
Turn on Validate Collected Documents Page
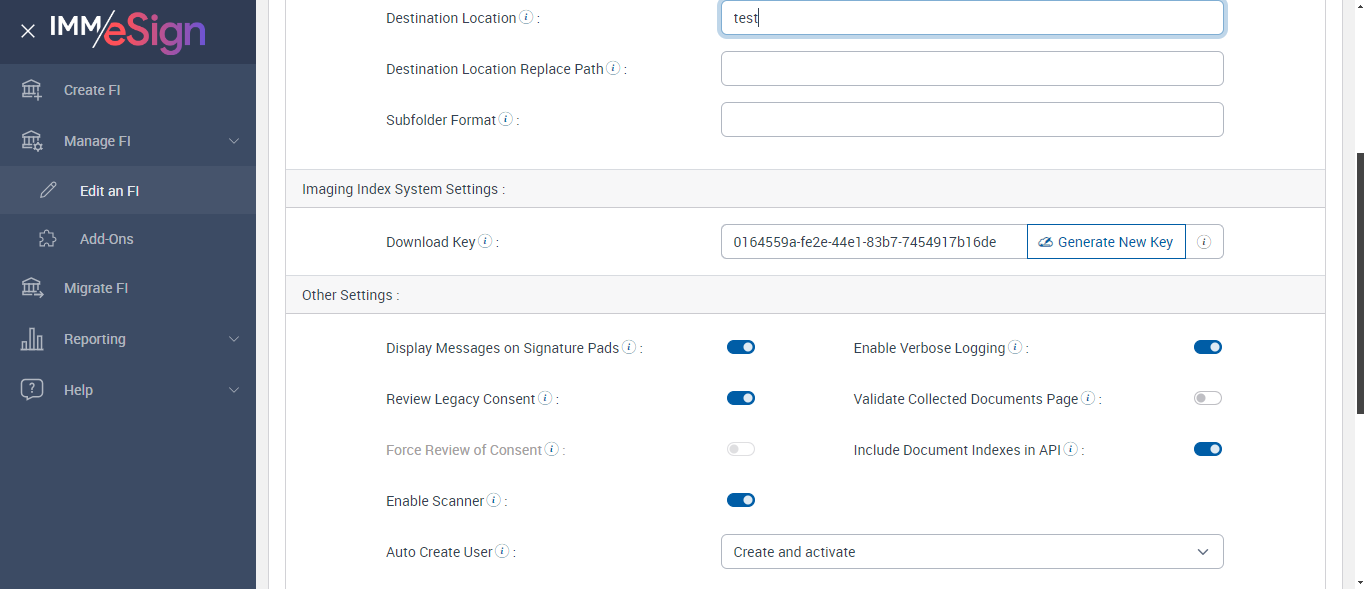pos(1207,398)
